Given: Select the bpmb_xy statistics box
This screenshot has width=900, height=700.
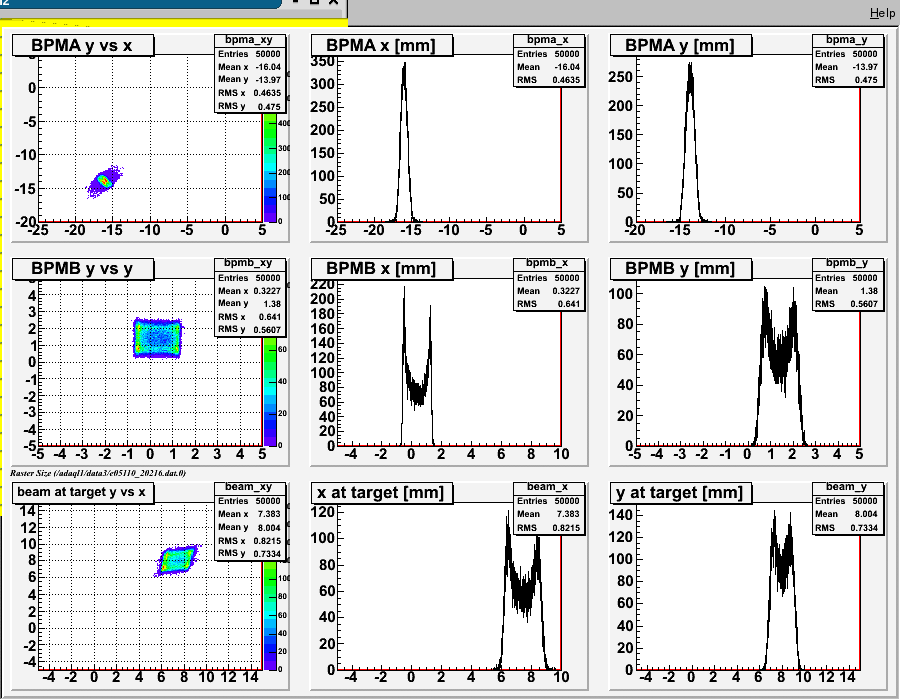Looking at the screenshot, I should point(250,297).
